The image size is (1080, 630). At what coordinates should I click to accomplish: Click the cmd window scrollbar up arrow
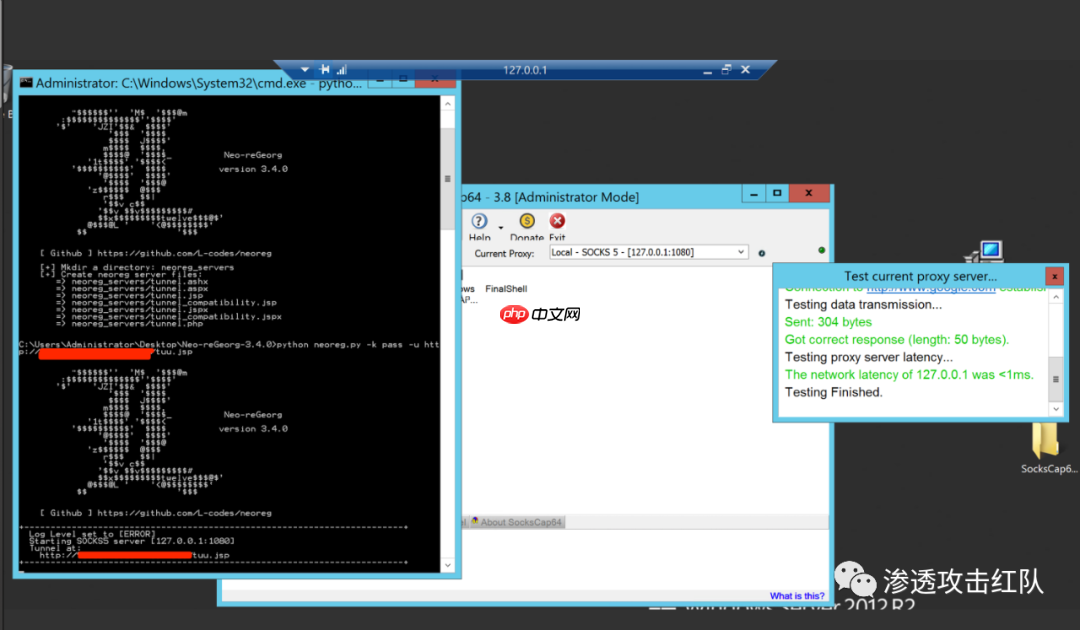[448, 104]
